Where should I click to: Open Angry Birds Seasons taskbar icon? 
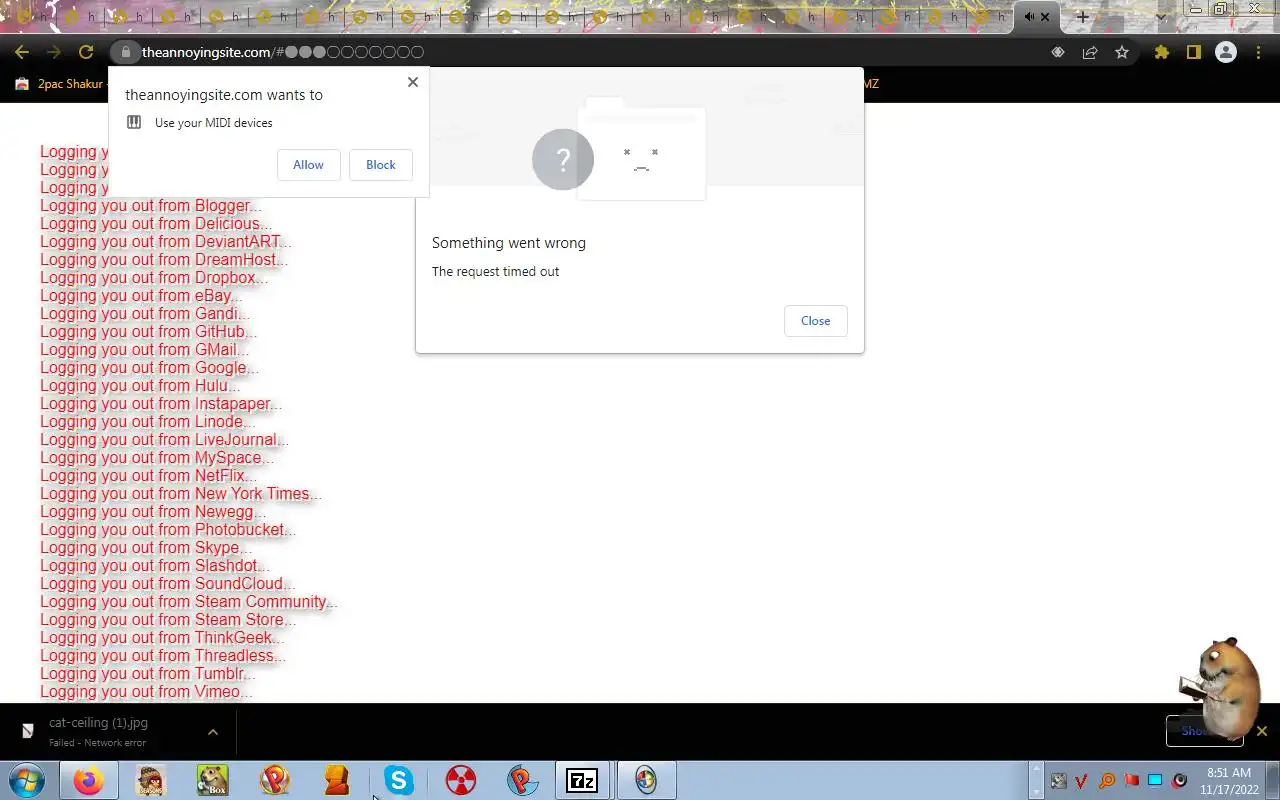pos(151,780)
